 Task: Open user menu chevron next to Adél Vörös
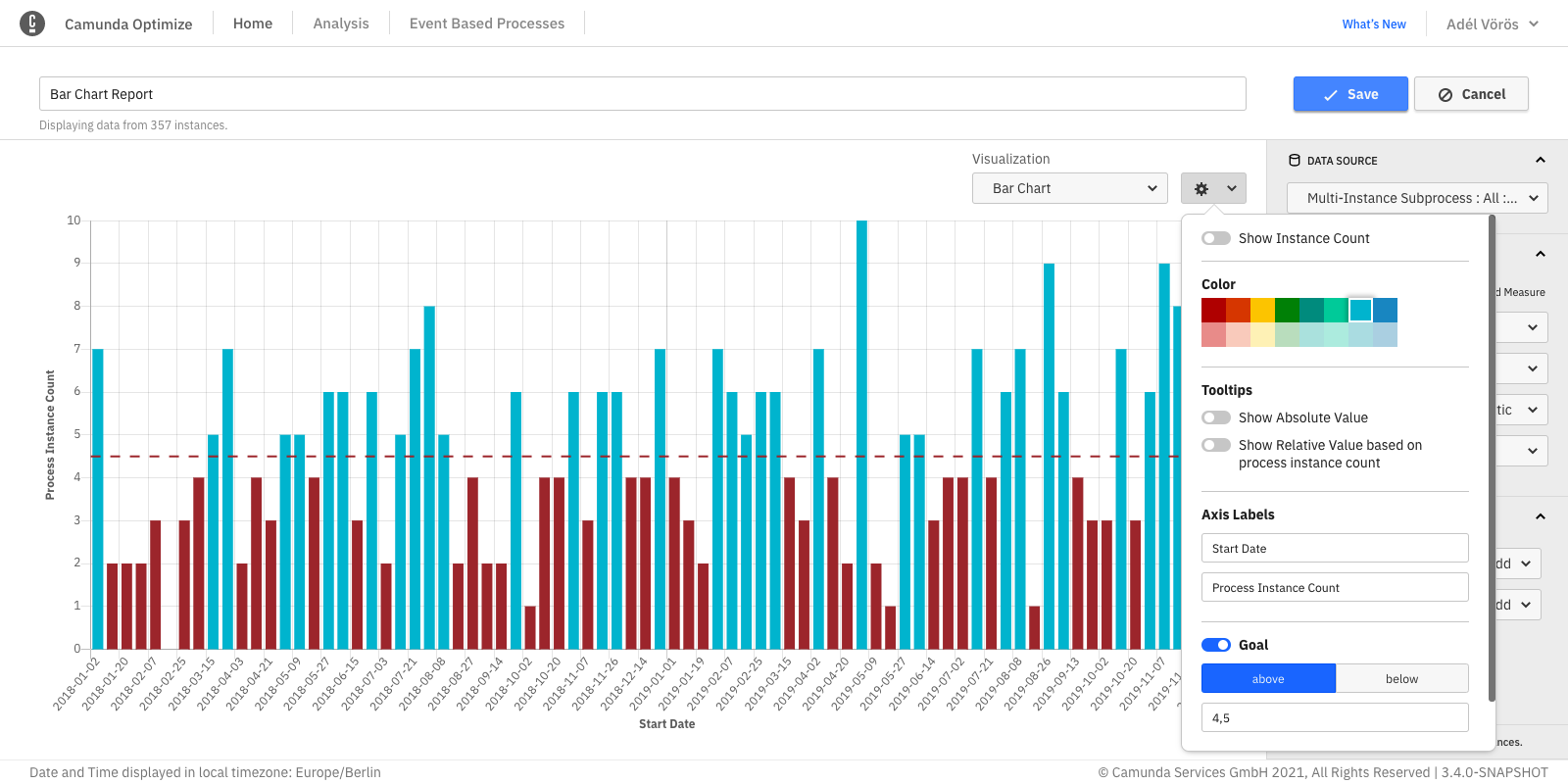point(1534,24)
